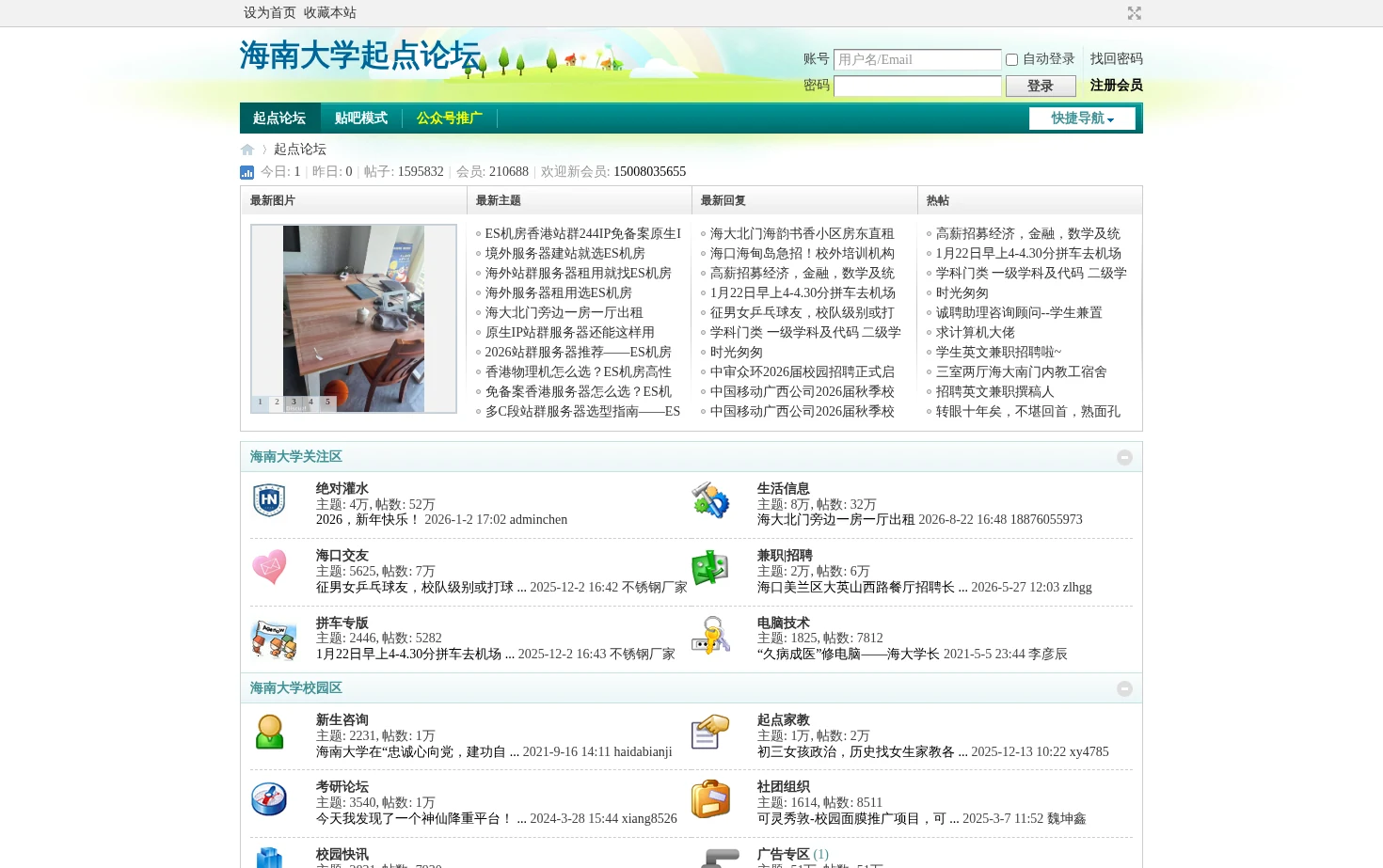Click the 注册会员 link
This screenshot has height=868, width=1383.
point(1117,85)
